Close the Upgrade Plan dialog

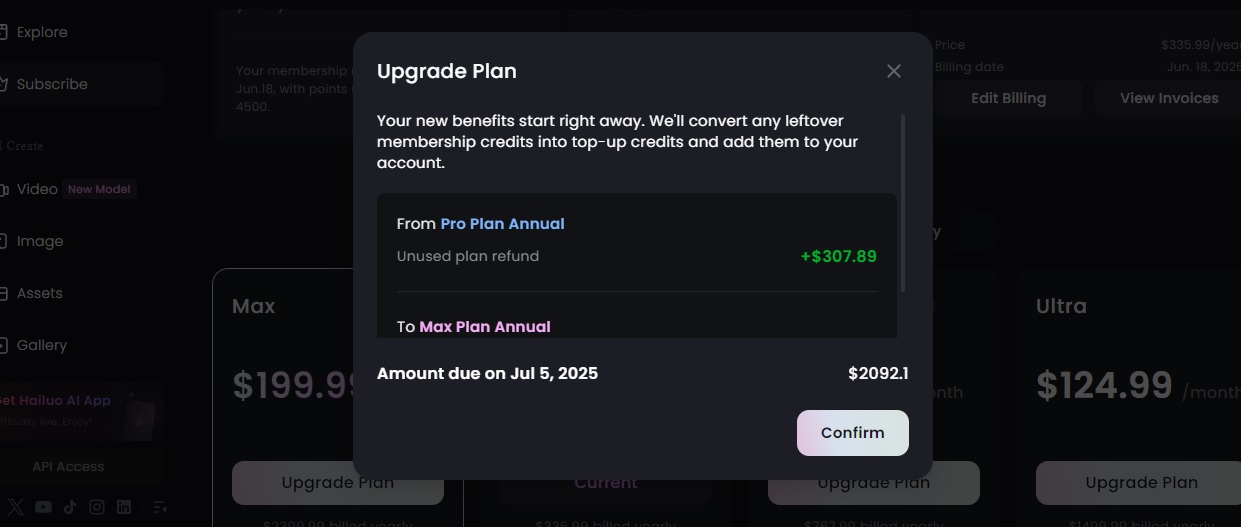click(x=894, y=71)
